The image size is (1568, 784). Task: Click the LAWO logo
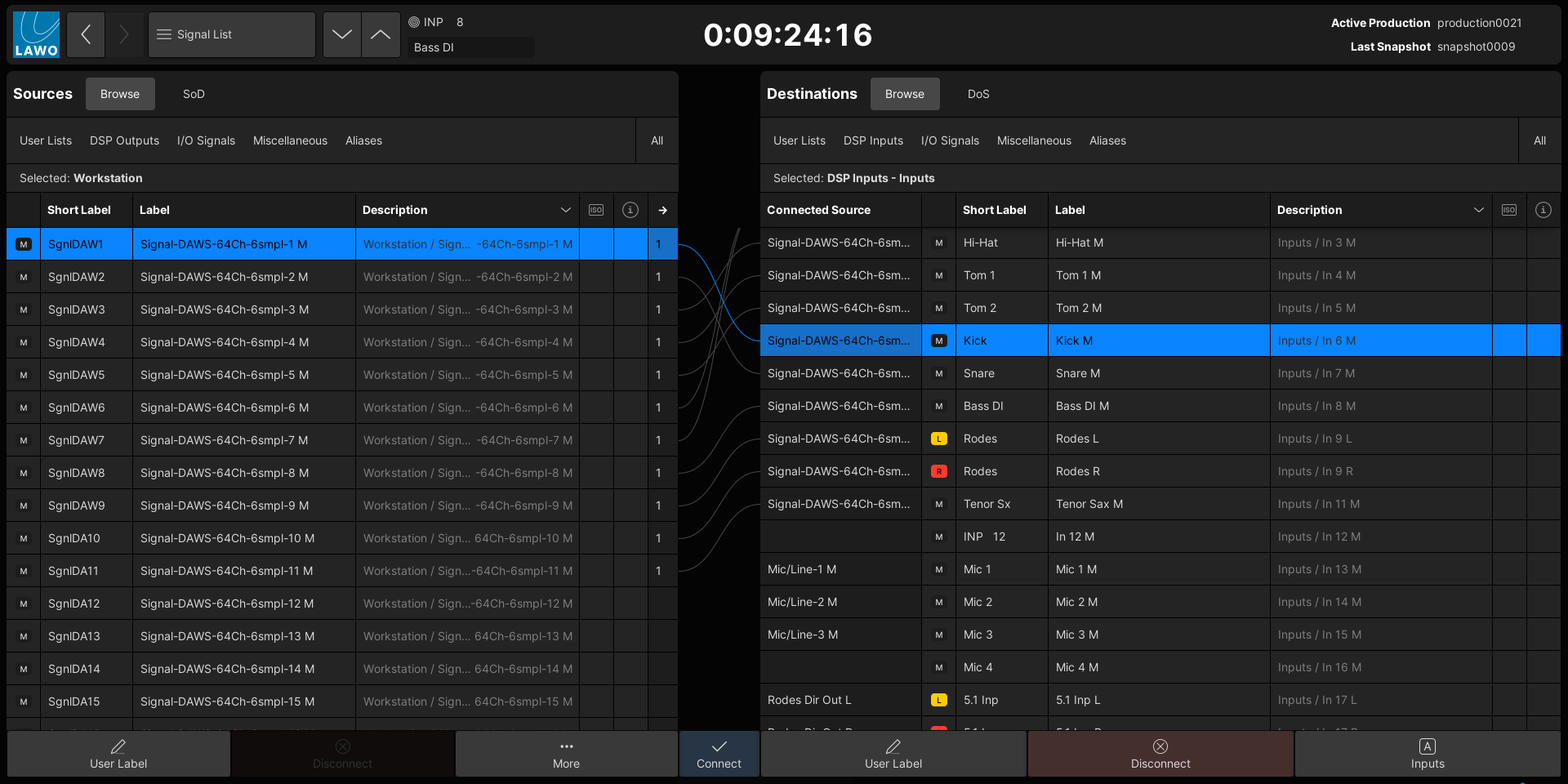(35, 34)
